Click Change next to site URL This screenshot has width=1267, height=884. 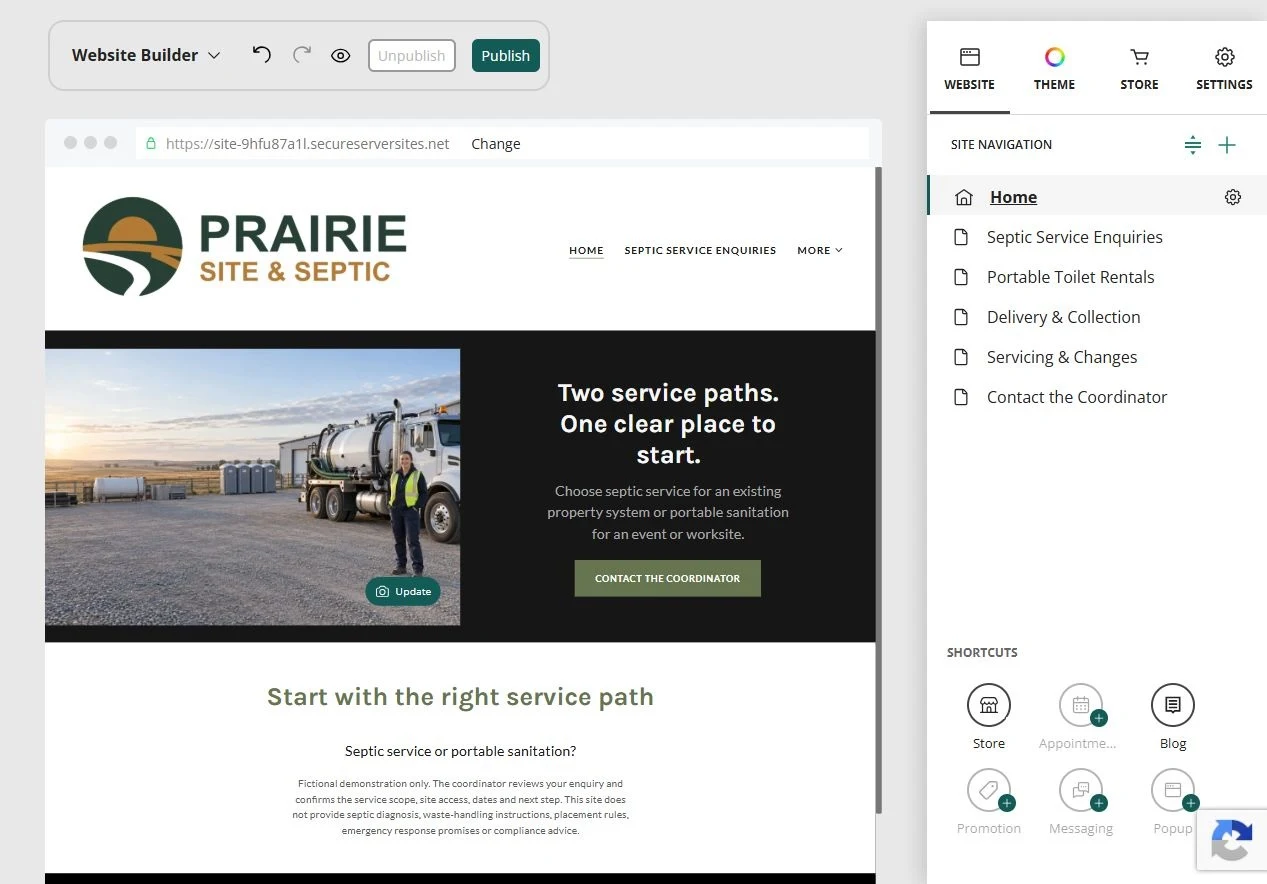click(496, 144)
